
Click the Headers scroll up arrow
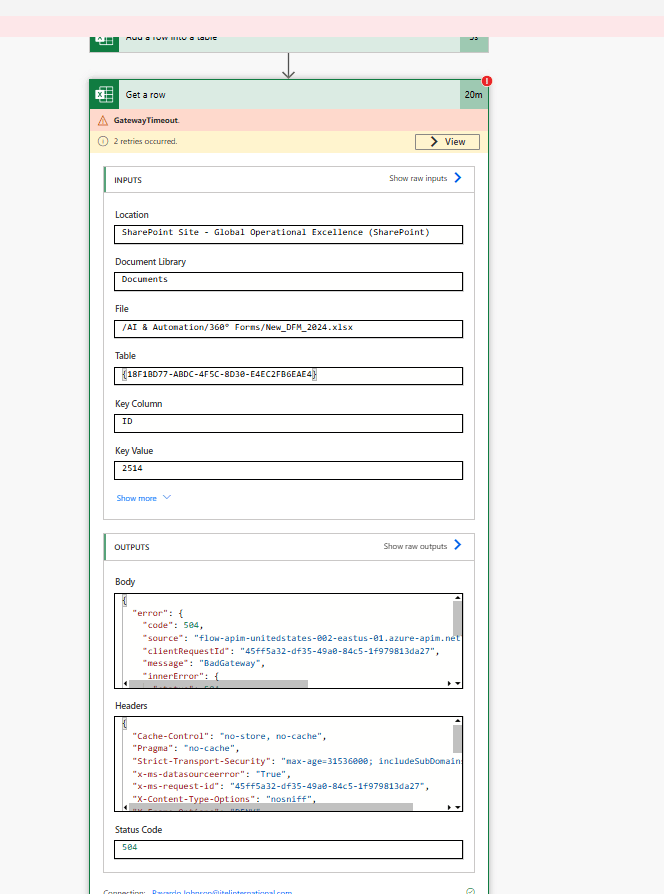[x=458, y=721]
